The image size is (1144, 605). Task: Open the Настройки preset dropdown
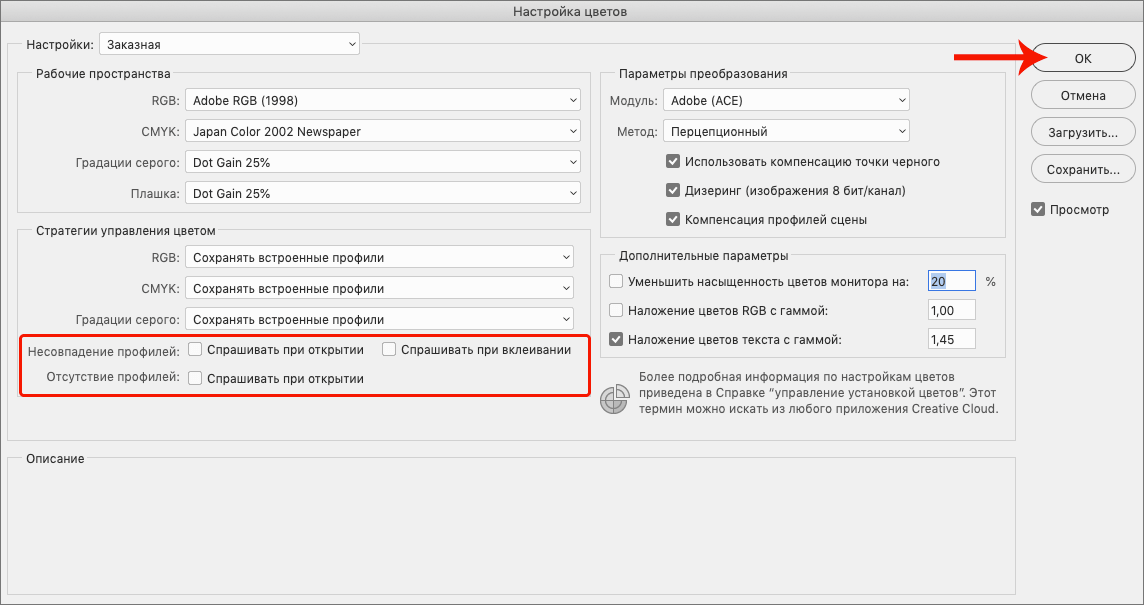(229, 44)
